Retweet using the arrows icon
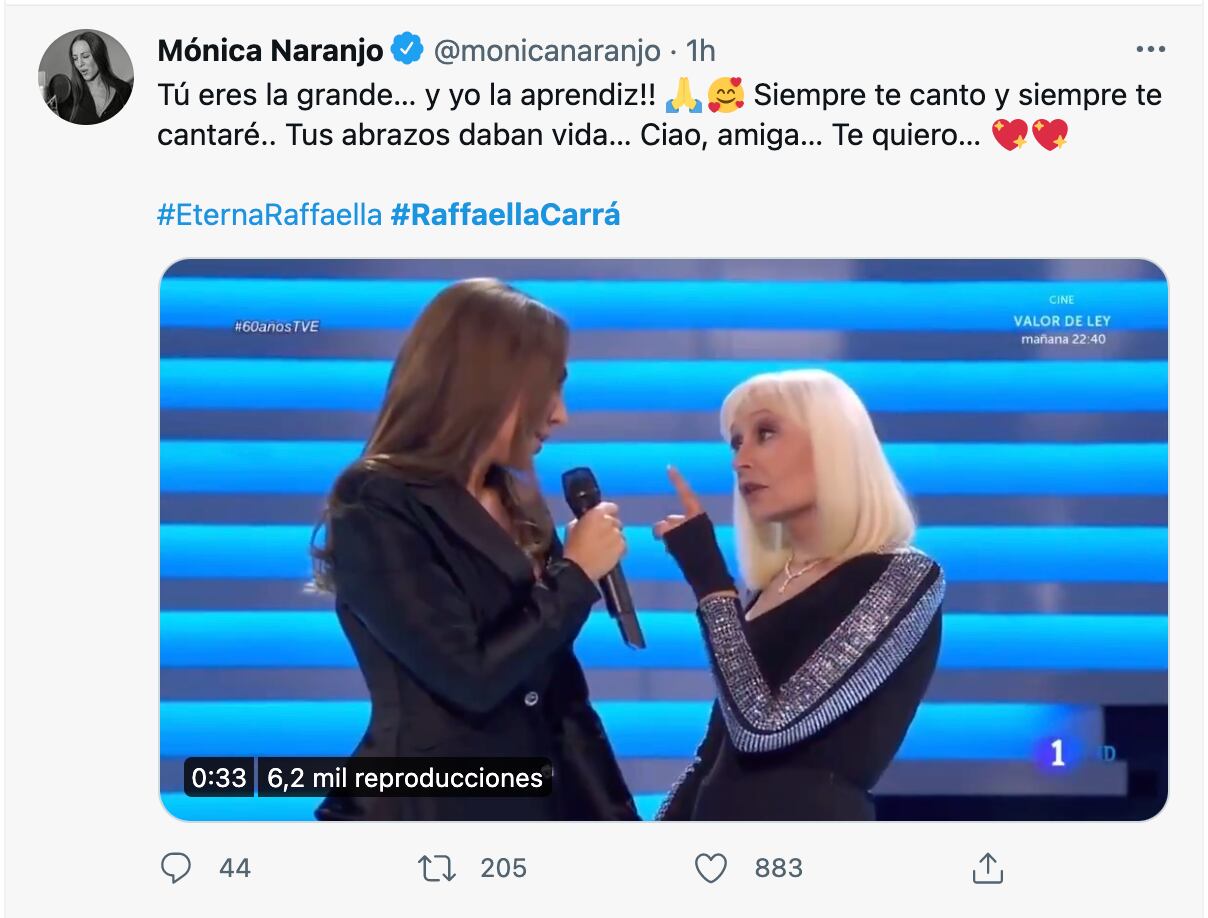Image resolution: width=1208 pixels, height=918 pixels. 435,868
